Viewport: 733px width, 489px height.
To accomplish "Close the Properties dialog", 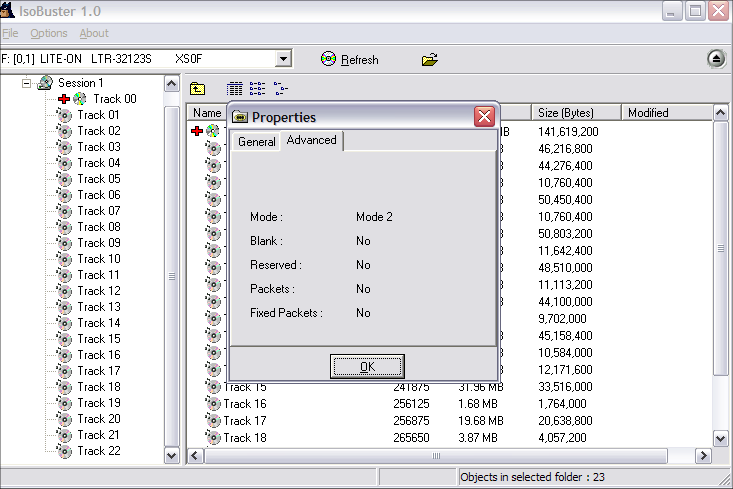I will (485, 117).
